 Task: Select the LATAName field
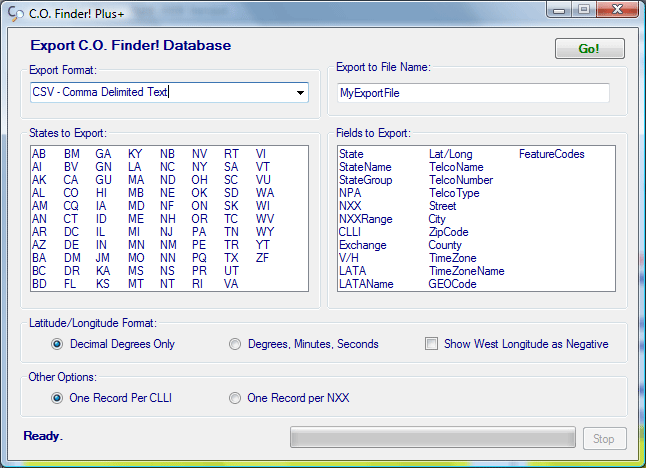[366, 284]
